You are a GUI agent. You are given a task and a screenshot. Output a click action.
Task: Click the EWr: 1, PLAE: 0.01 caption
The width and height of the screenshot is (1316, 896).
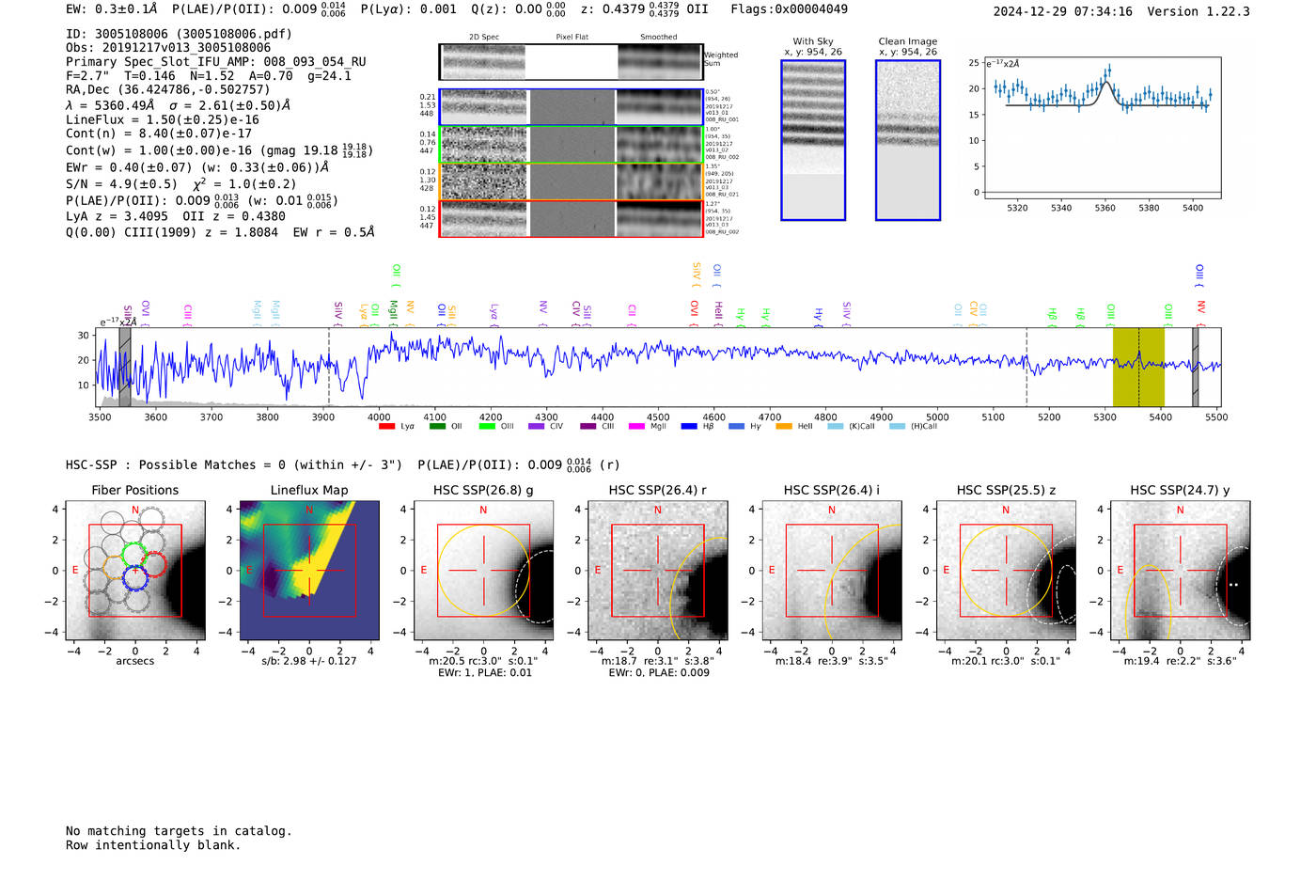coord(484,672)
